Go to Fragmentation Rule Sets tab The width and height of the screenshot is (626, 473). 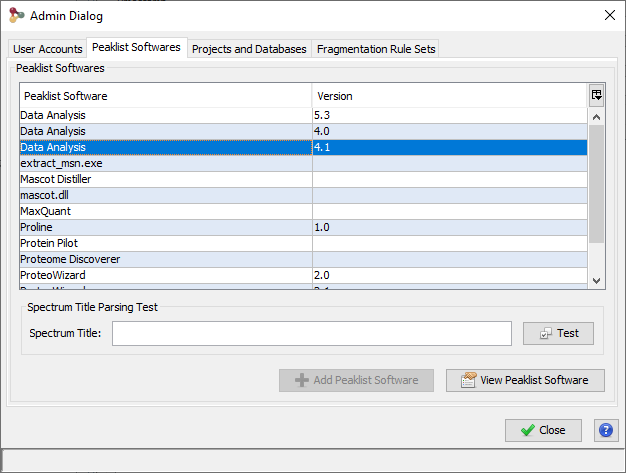tap(376, 49)
